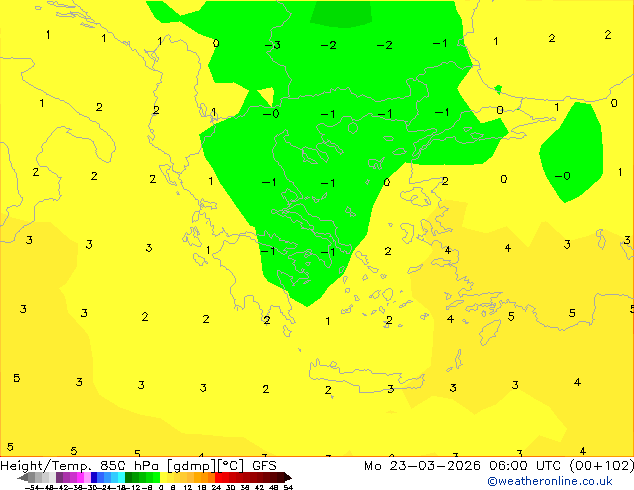This screenshot has width=634, height=490.
Task: Click the legend scale label '24'
Action: click(216, 487)
